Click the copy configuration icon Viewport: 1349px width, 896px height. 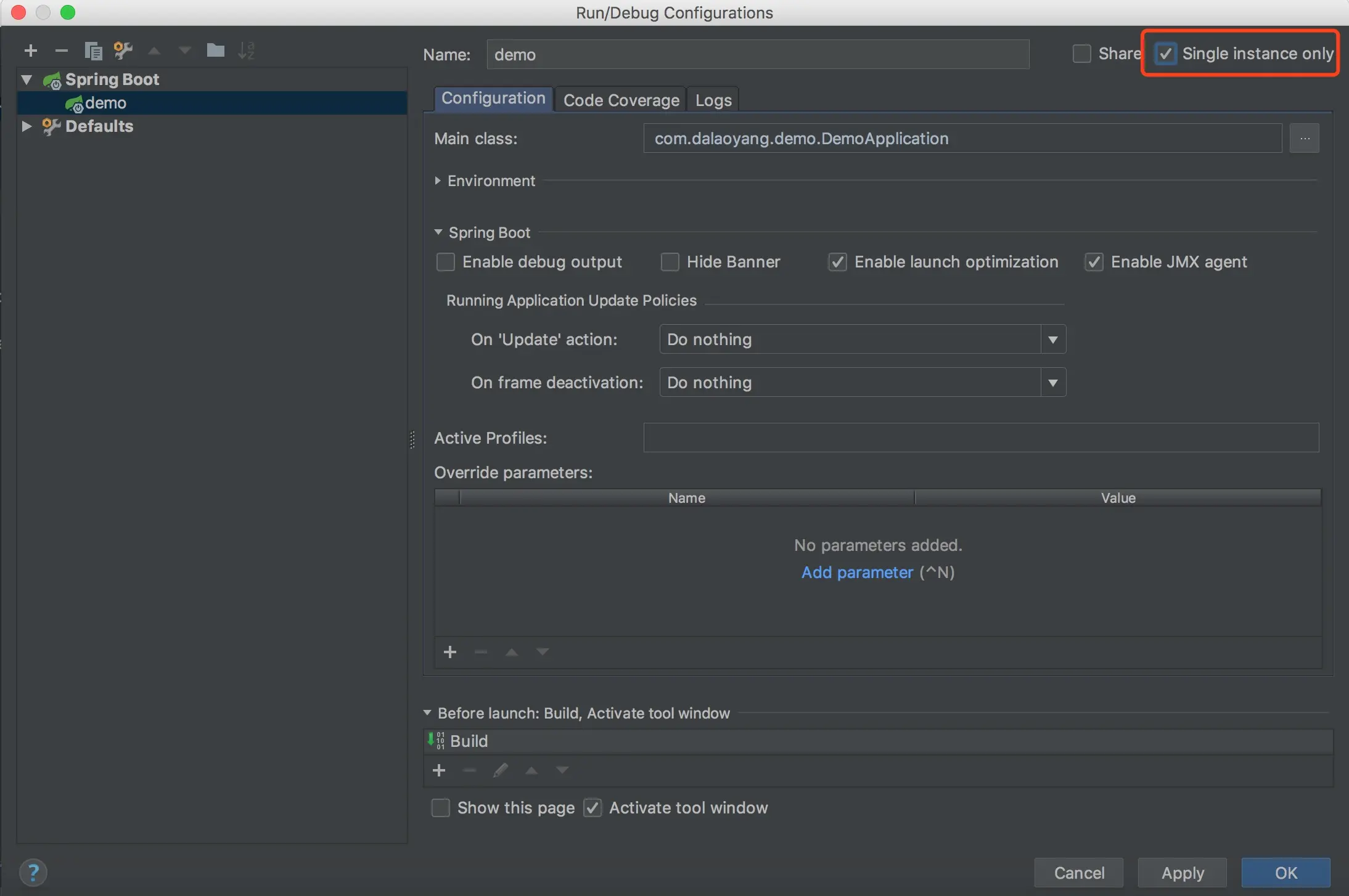coord(93,51)
